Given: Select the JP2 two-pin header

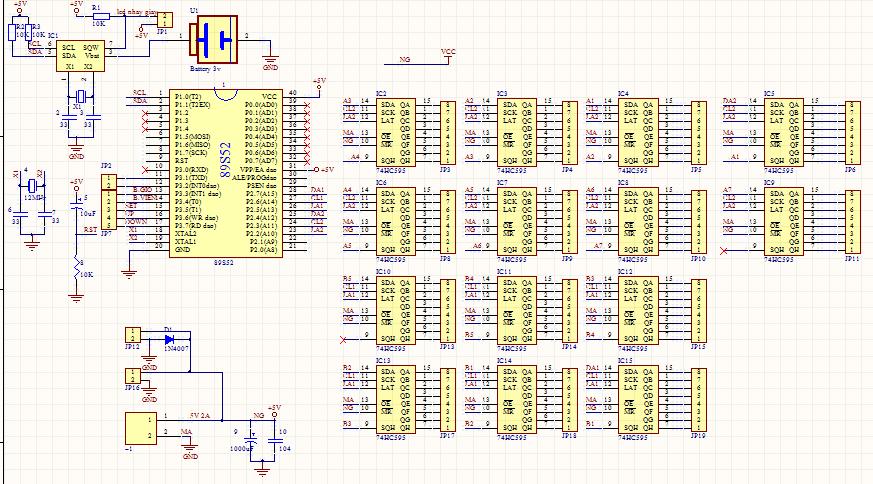Looking at the screenshot, I should tap(109, 182).
